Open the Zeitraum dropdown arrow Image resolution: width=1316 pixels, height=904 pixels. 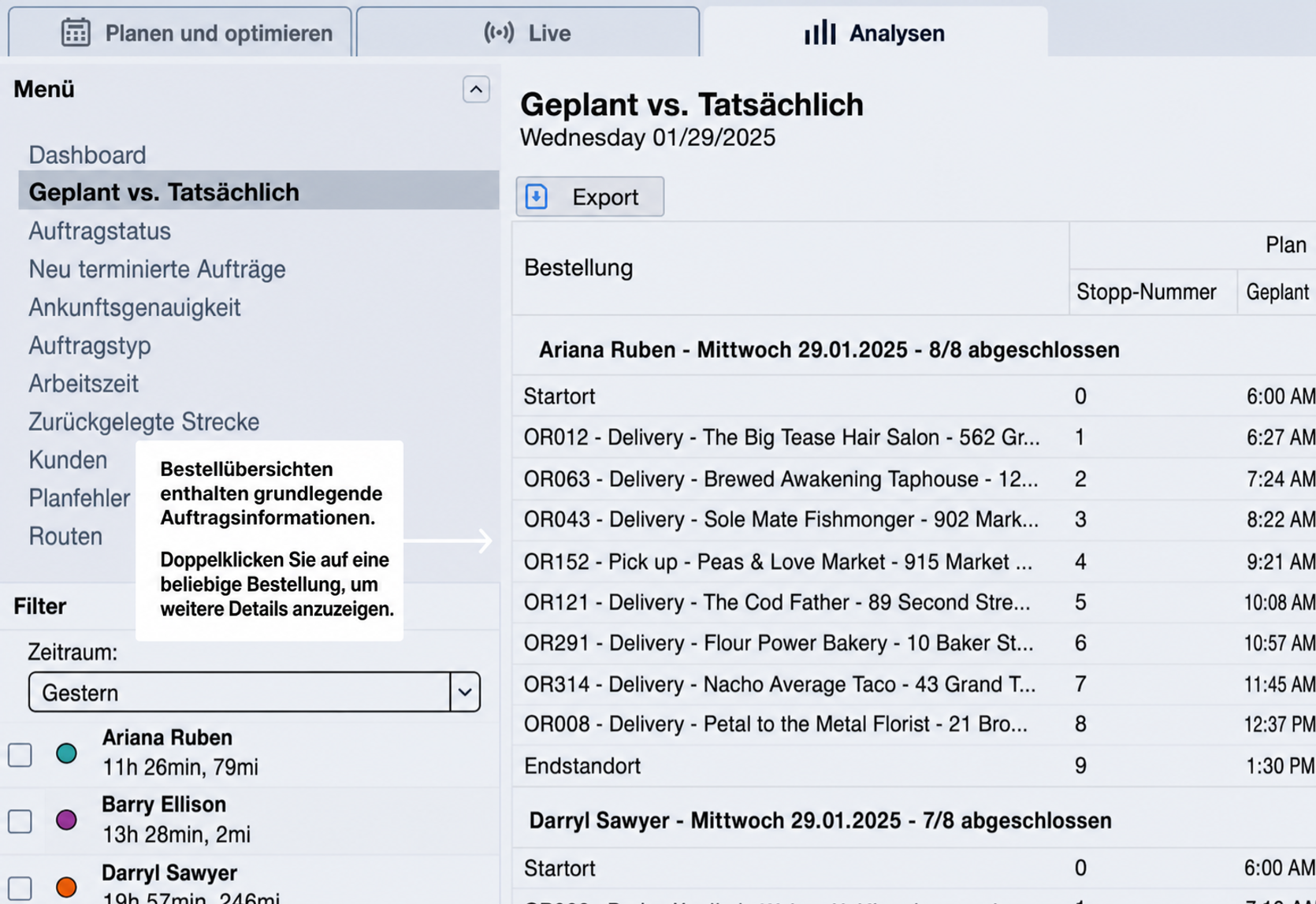465,692
